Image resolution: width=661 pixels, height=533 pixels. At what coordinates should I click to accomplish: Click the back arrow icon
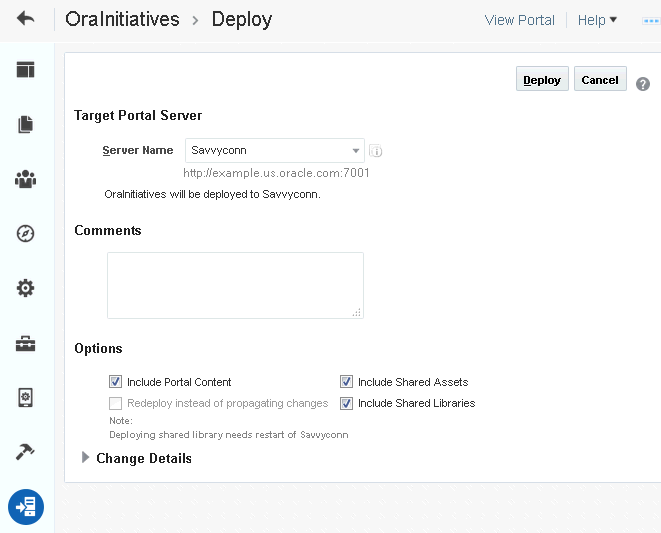pos(26,19)
